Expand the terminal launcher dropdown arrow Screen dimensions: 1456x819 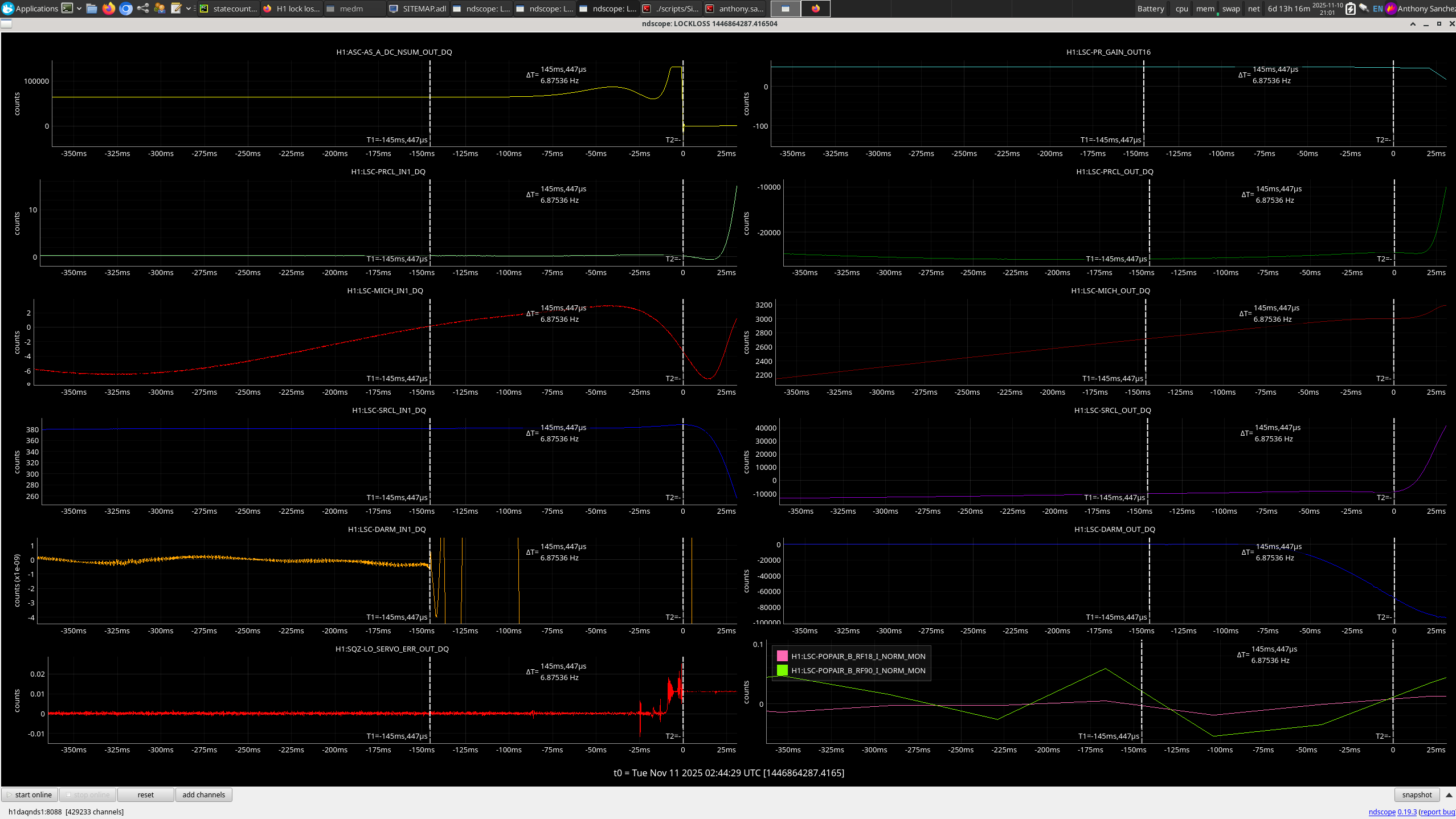point(79,9)
